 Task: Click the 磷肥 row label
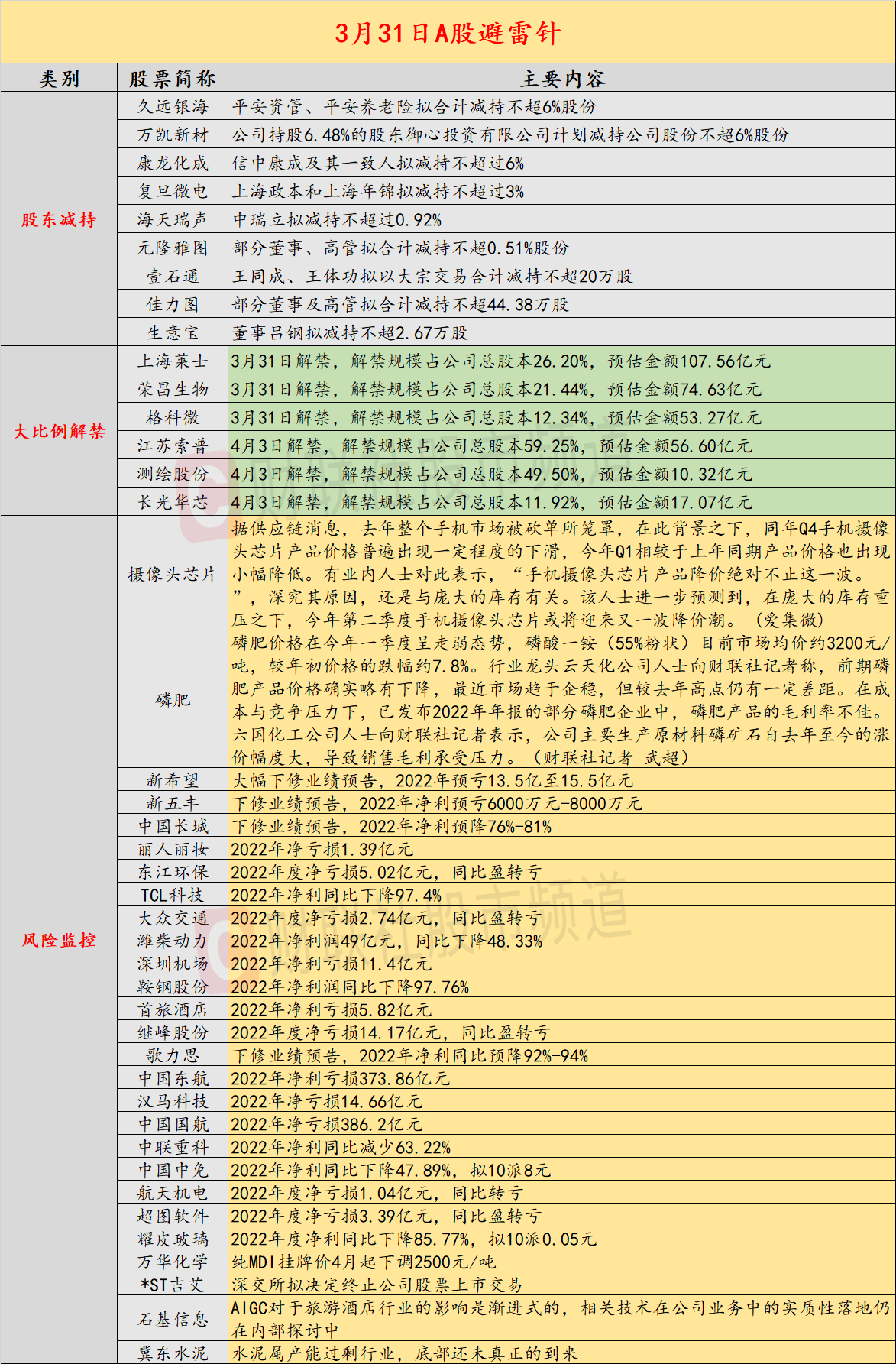[x=173, y=700]
